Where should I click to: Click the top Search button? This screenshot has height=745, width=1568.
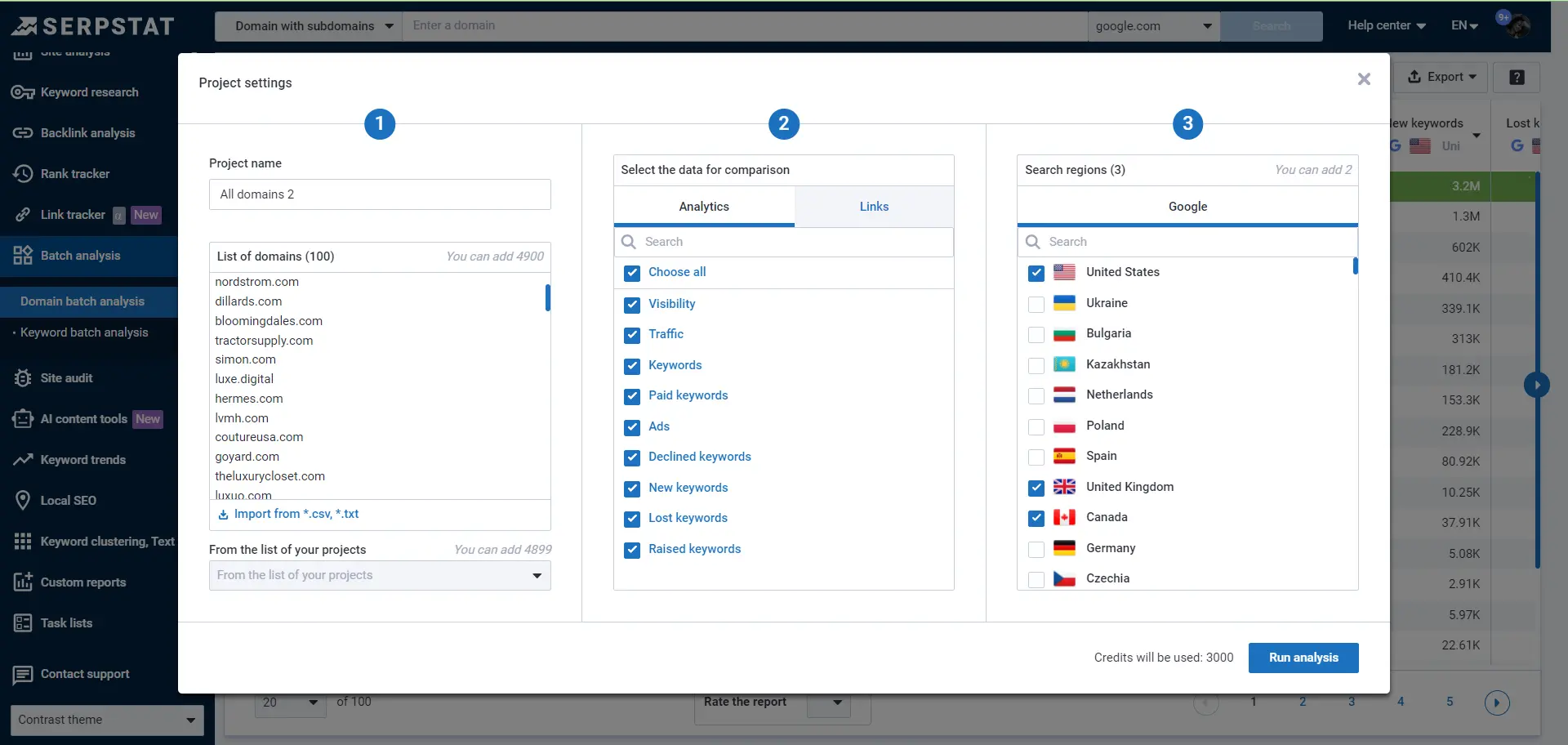(x=1272, y=26)
